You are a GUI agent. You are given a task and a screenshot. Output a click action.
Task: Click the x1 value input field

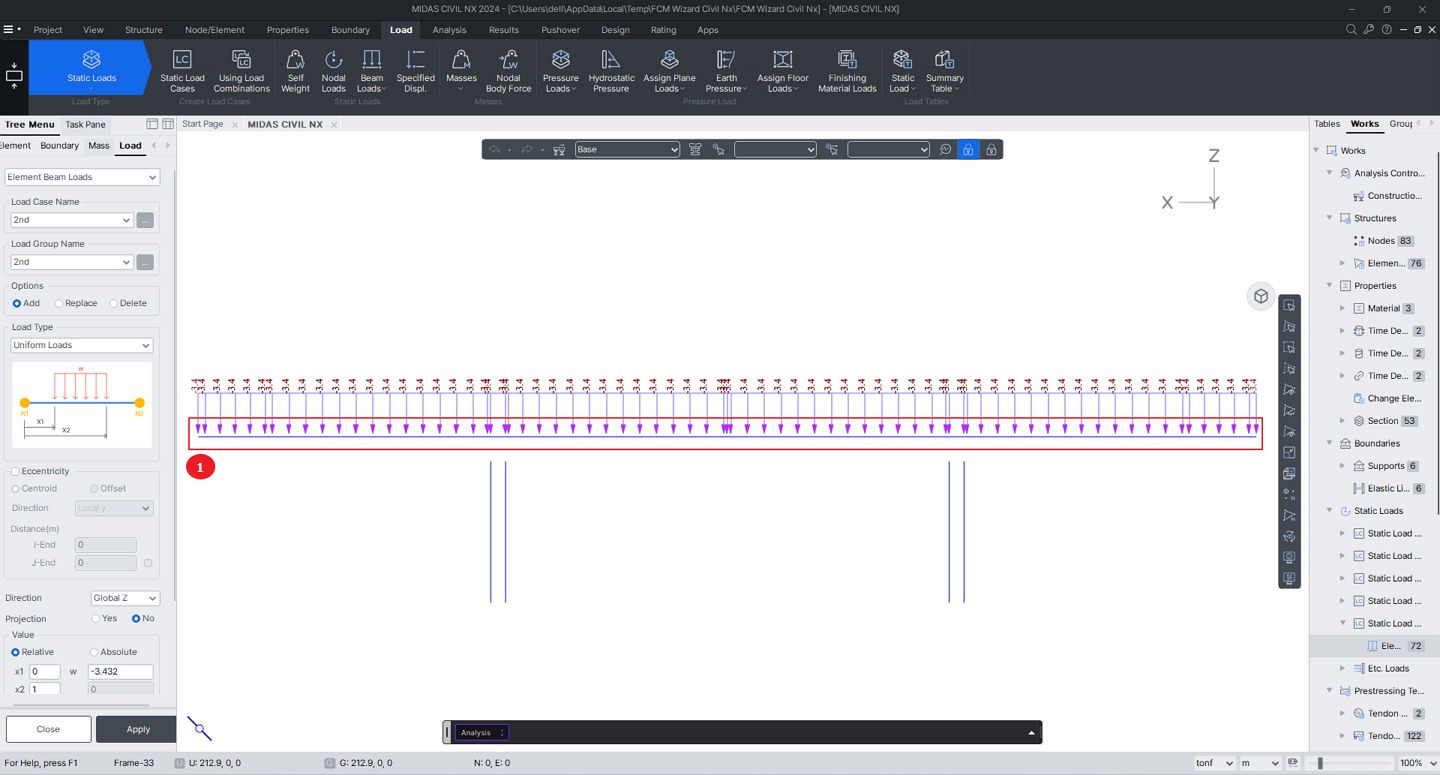[x=45, y=672]
